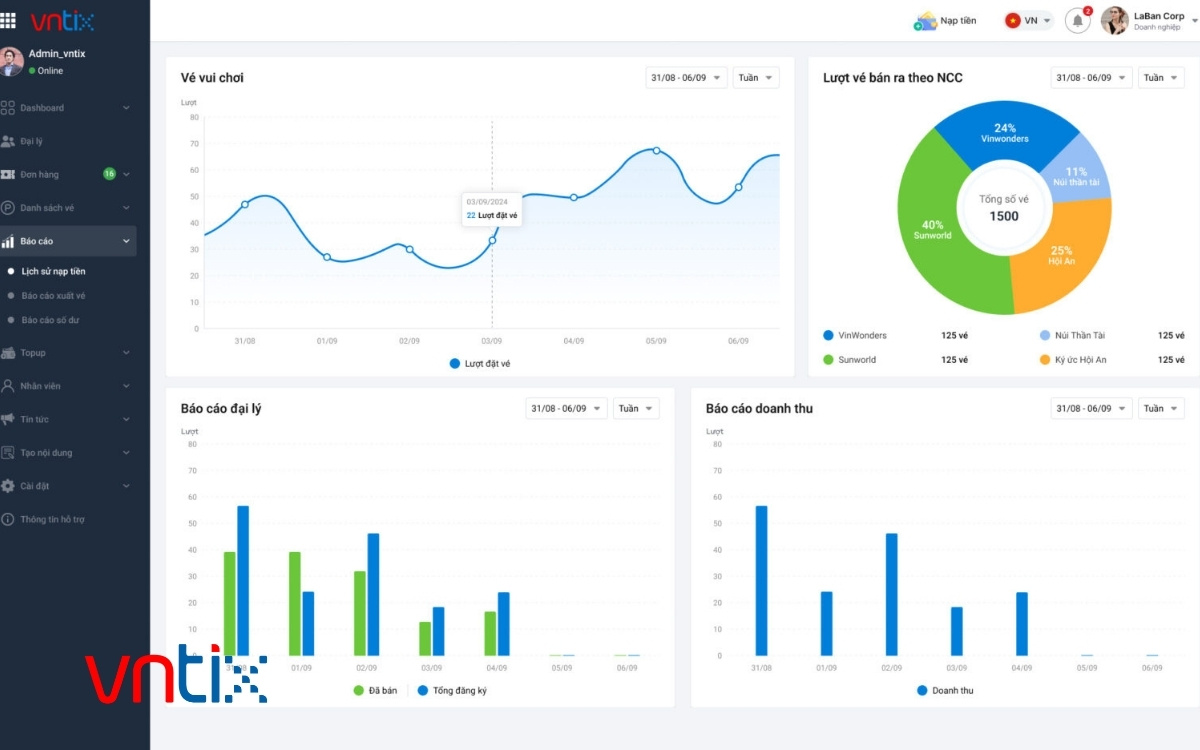This screenshot has width=1200, height=750.
Task: Click the Topup sidebar icon
Action: click(9, 353)
